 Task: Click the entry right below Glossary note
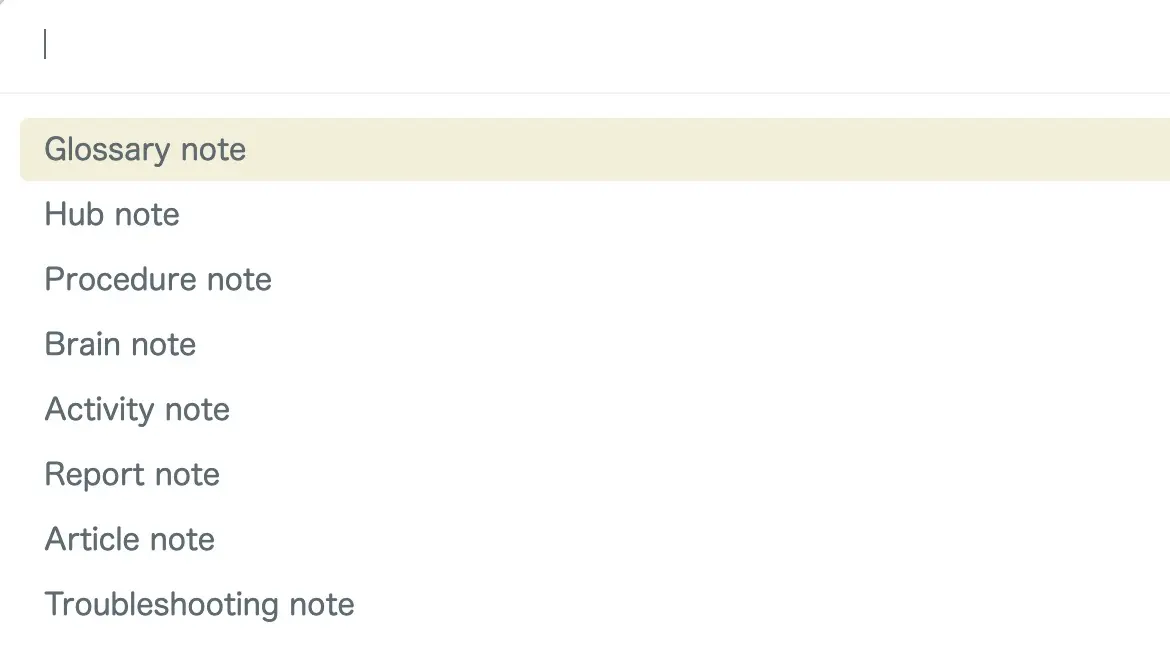[112, 215]
